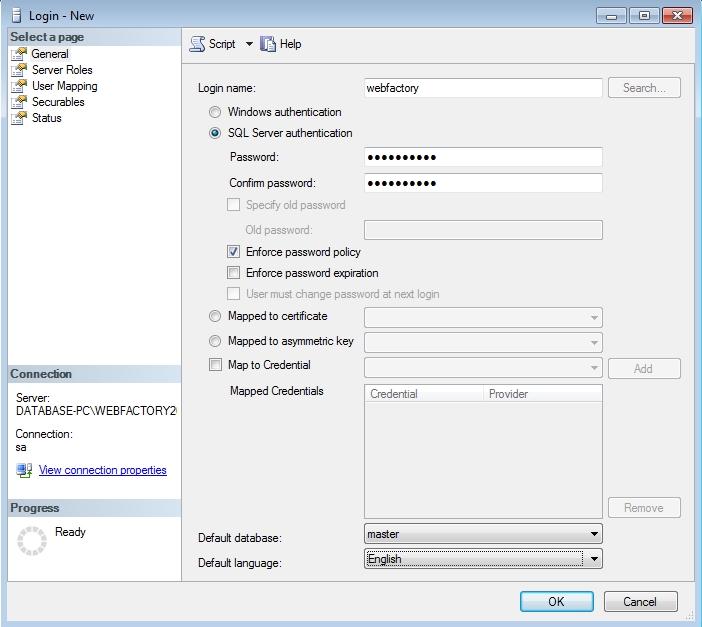Select Mapped to certificate option
Viewport: 702px width, 627px height.
coord(215,316)
